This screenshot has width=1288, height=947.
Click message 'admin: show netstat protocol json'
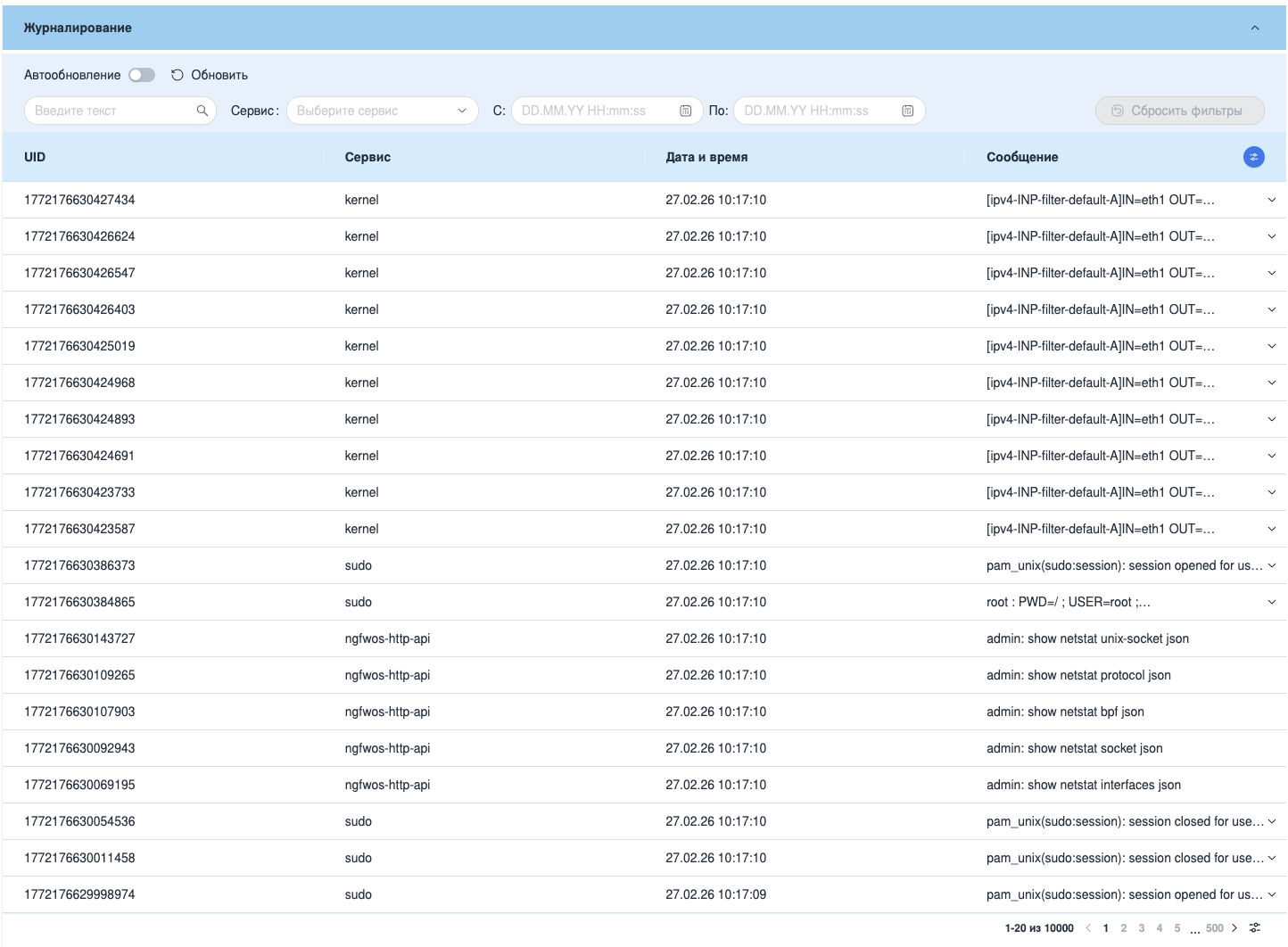tap(1078, 675)
